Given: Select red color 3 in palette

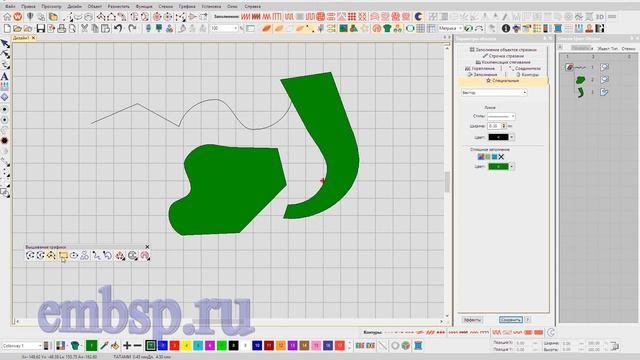Looking at the screenshot, I should [174, 346].
